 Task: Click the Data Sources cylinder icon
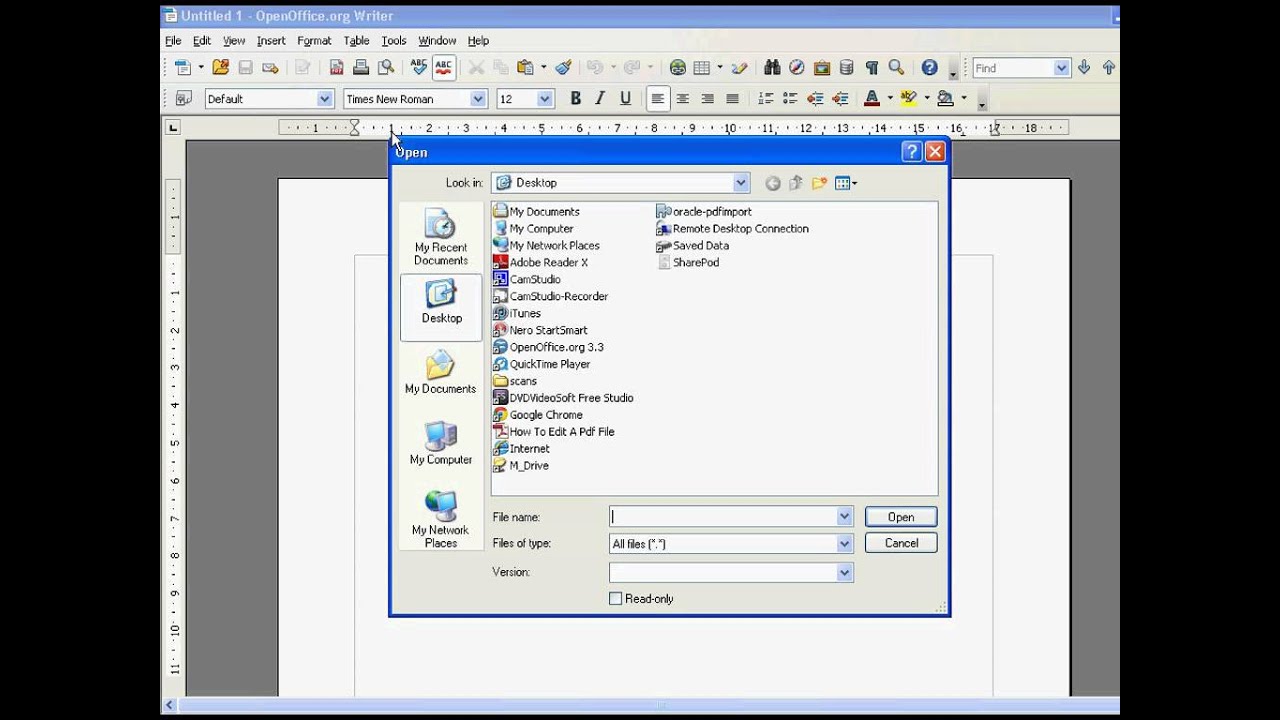pyautogui.click(x=847, y=68)
